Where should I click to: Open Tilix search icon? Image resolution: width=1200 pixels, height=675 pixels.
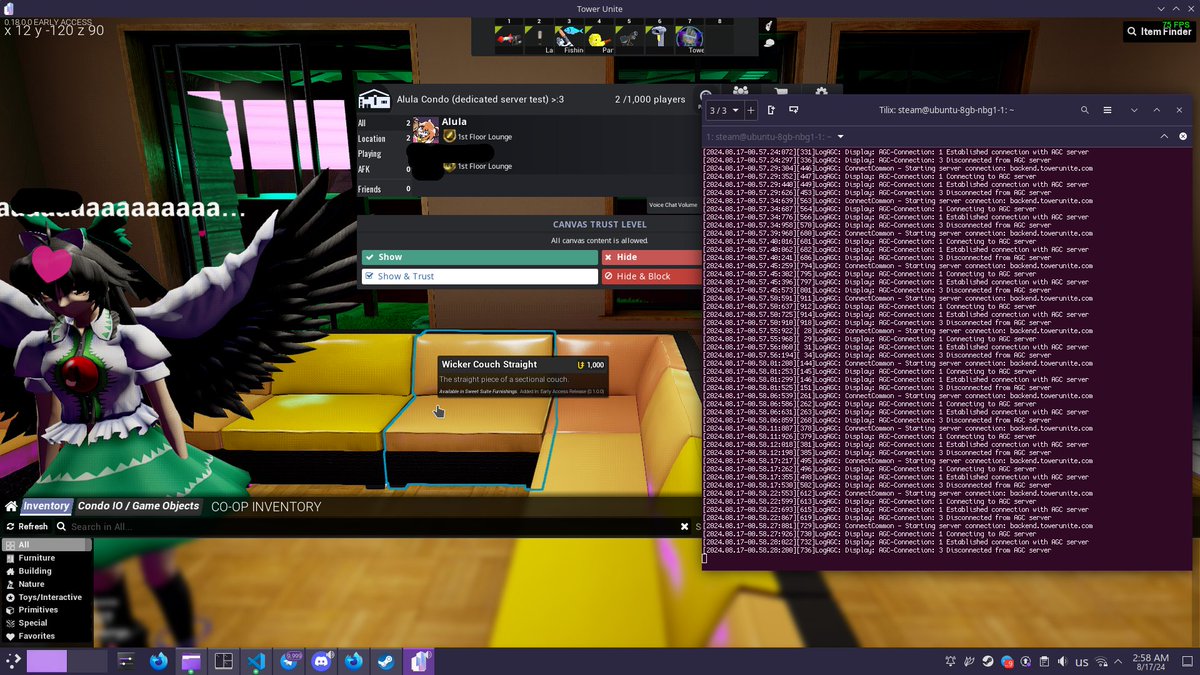click(1085, 110)
